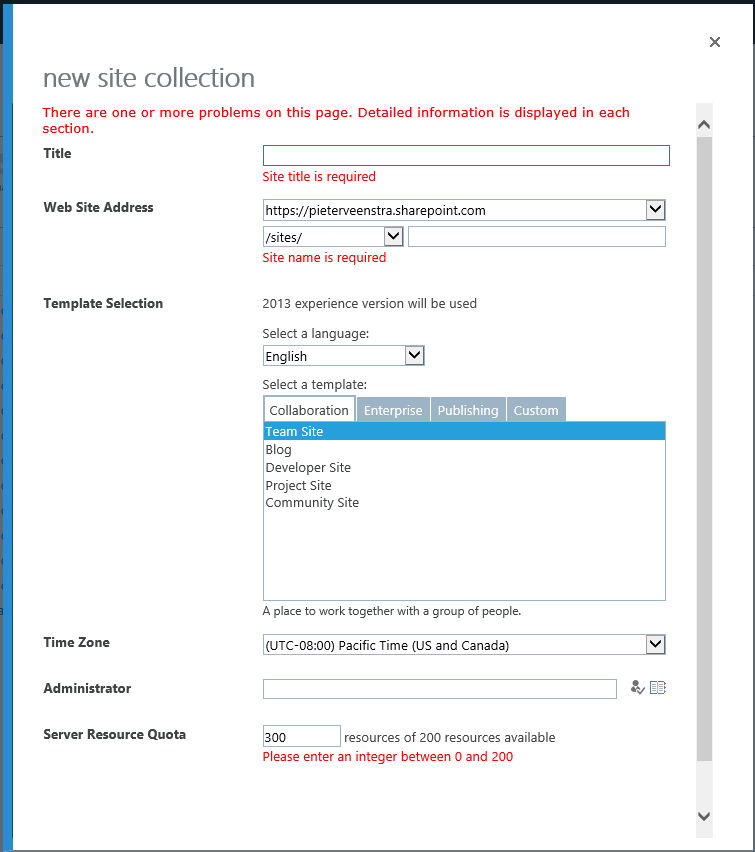
Task: Open the language dropdown showing English
Action: pyautogui.click(x=344, y=356)
